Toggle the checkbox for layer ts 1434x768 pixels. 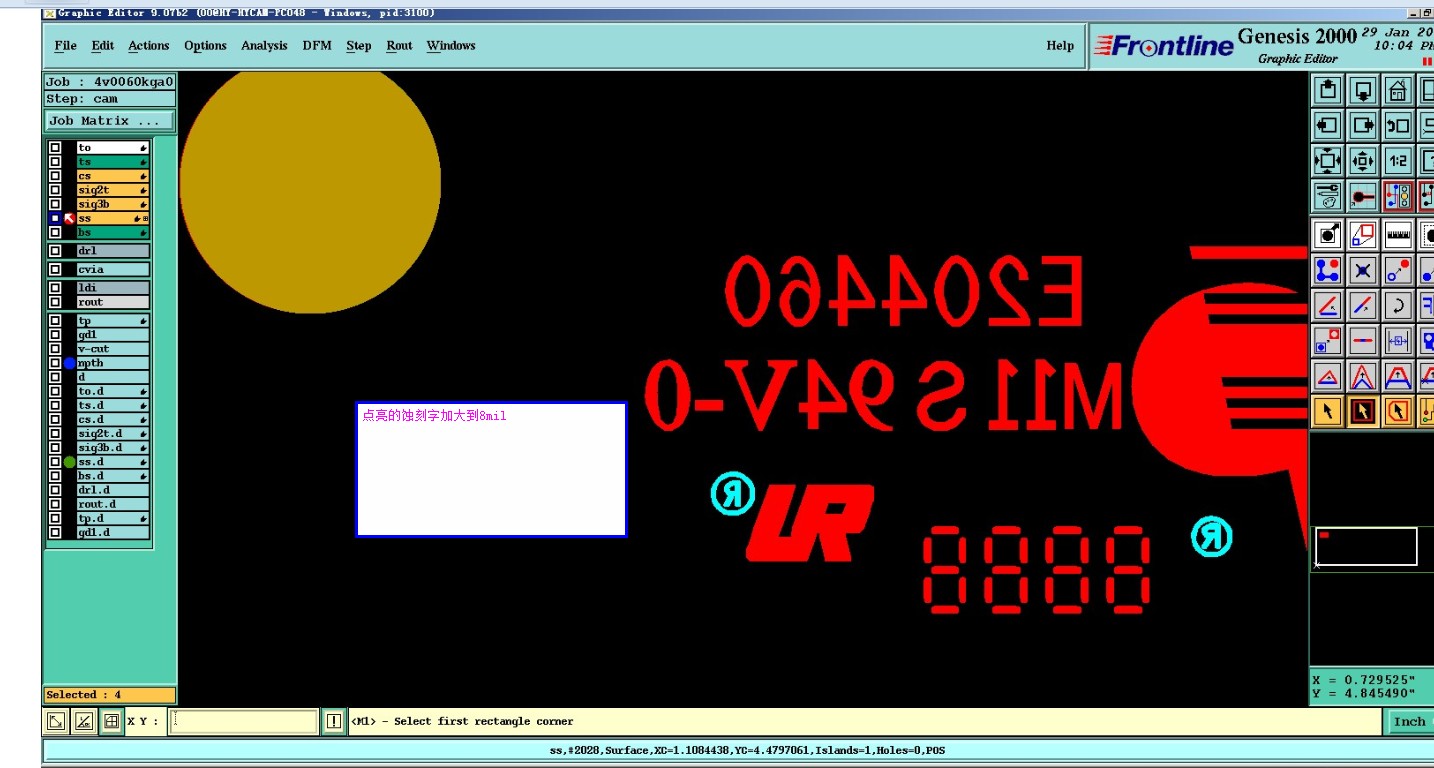click(x=55, y=162)
